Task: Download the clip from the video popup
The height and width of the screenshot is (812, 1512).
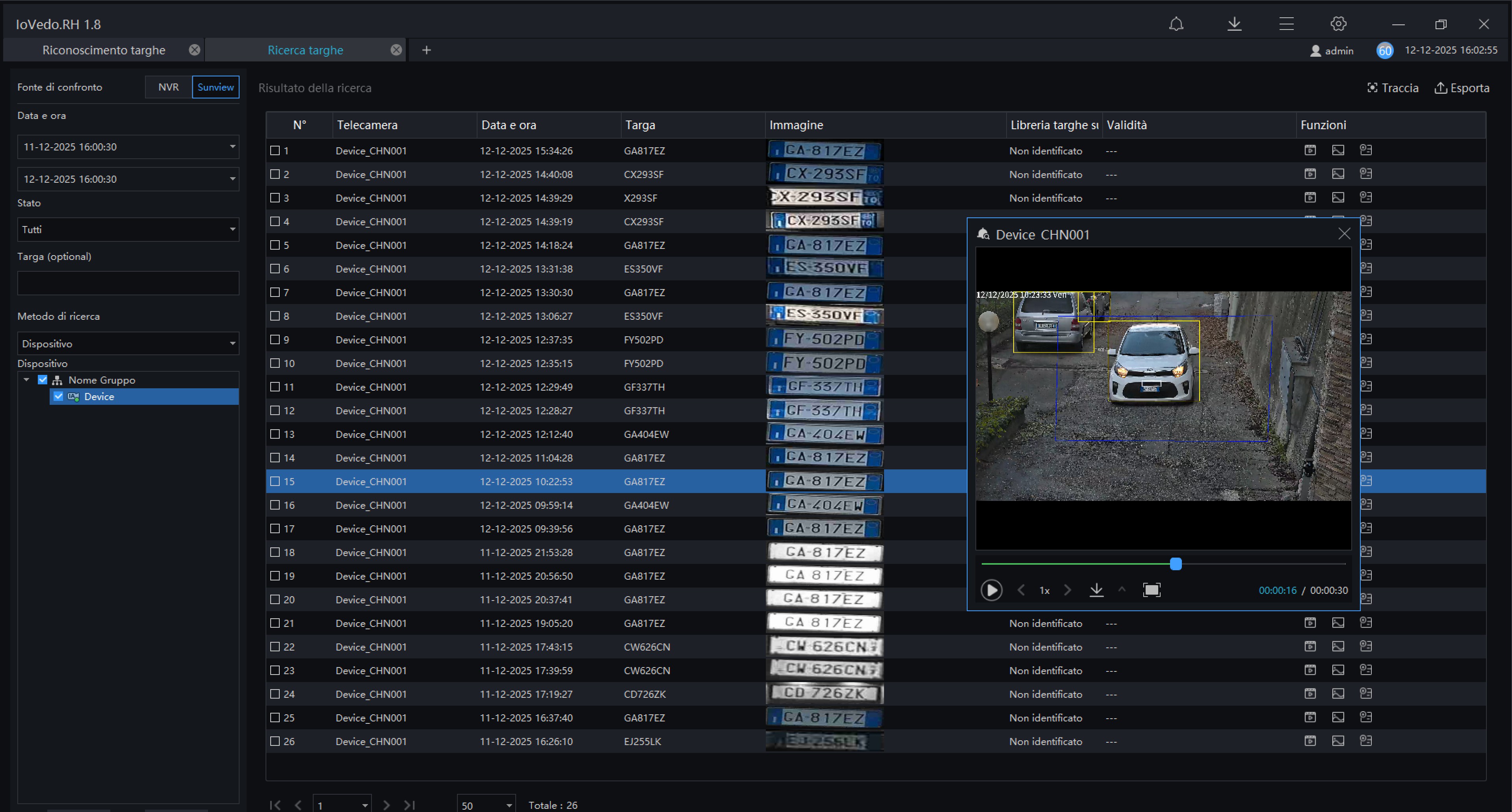Action: pyautogui.click(x=1096, y=590)
